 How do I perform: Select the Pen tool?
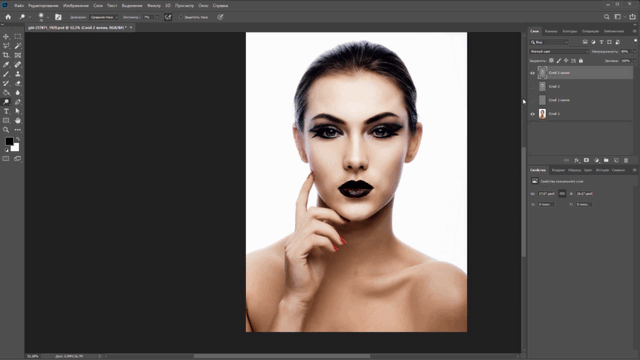18,102
